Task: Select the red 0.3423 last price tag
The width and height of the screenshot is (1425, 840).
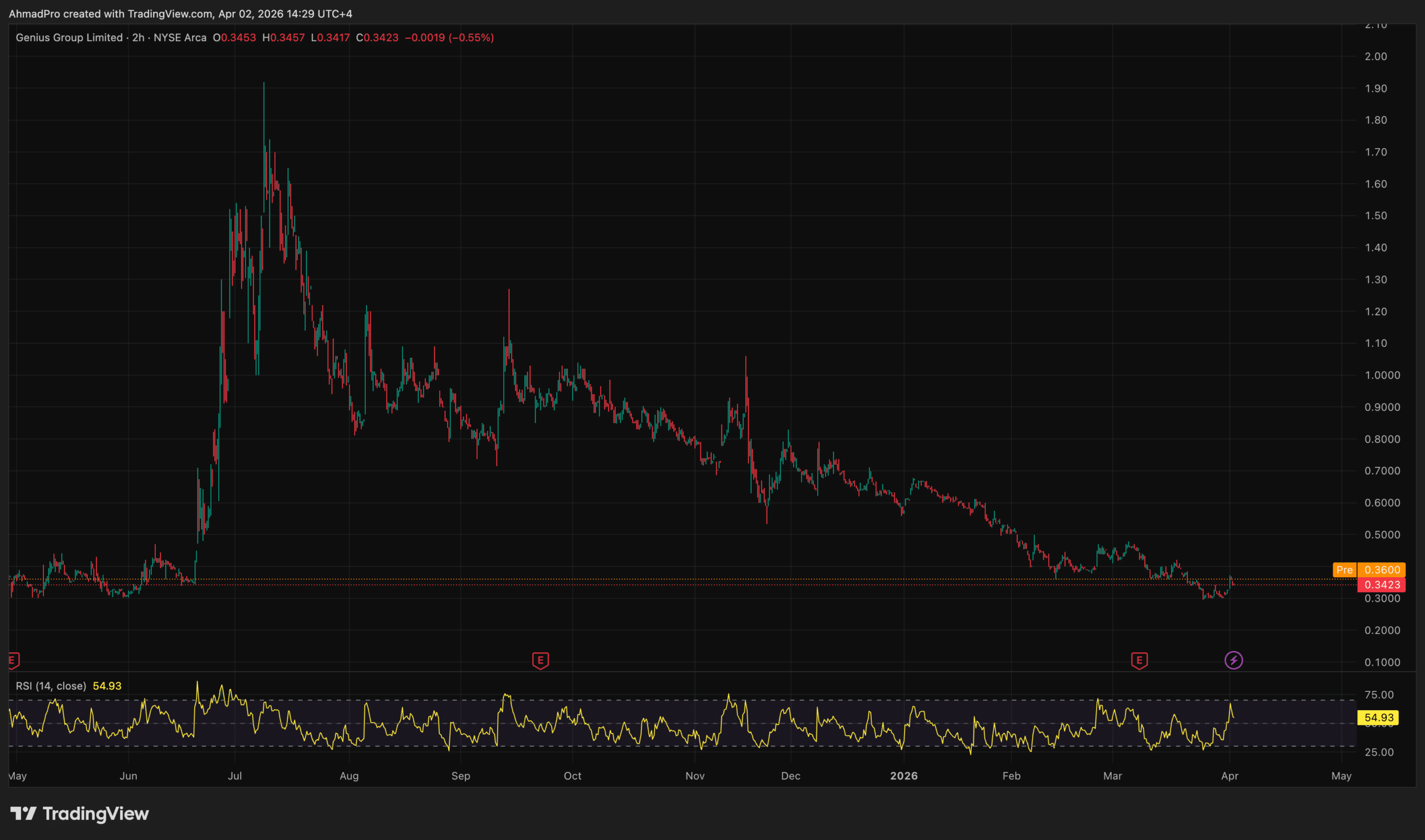Action: click(x=1382, y=584)
